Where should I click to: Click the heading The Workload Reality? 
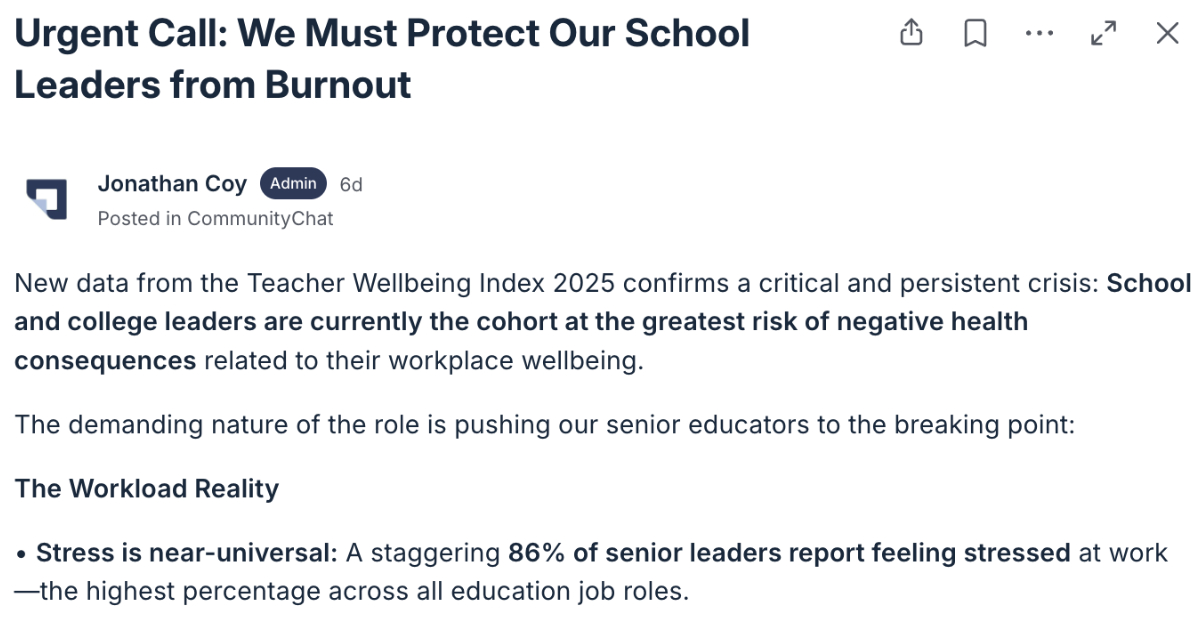(146, 488)
